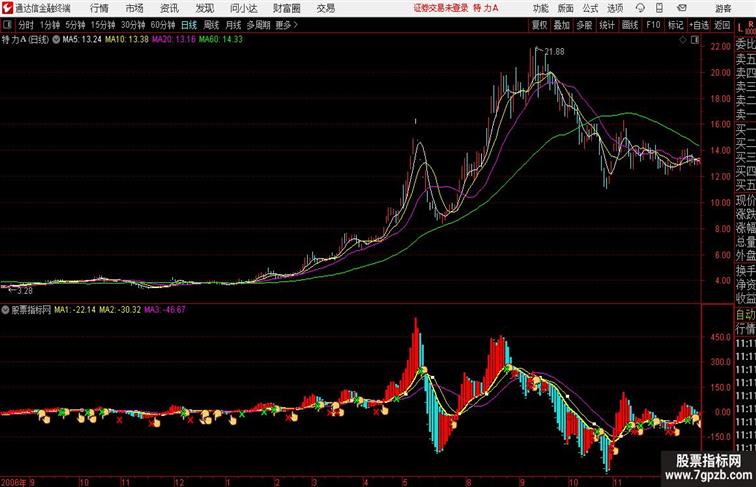756x487 pixels.
Task: Switch to 30分钟 period
Action: tap(133, 25)
